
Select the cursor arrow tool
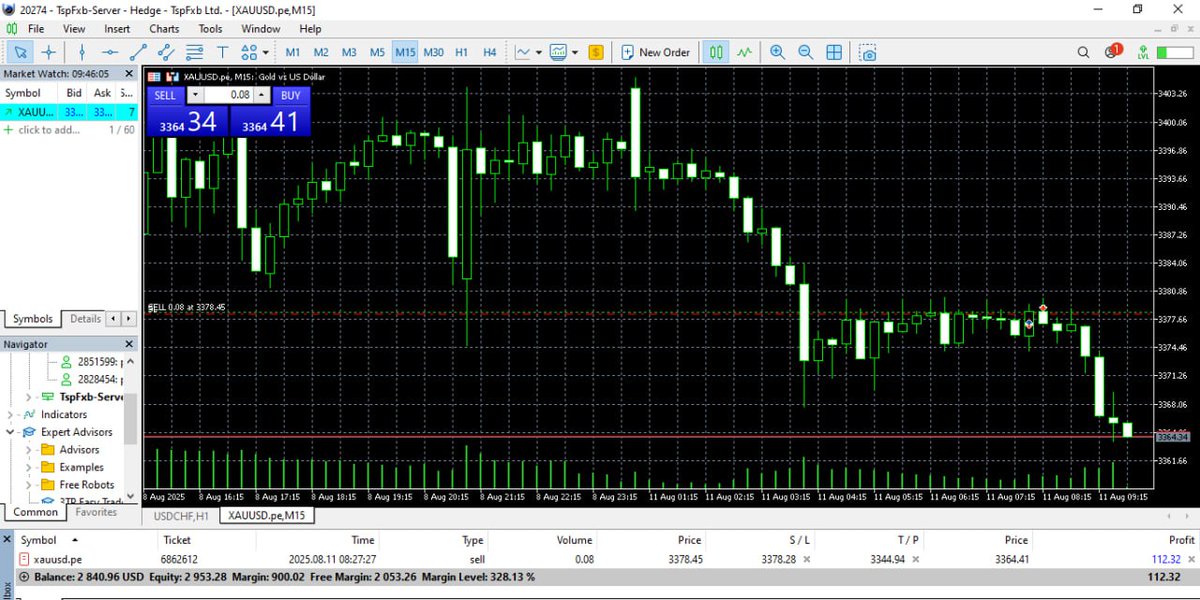click(x=20, y=52)
